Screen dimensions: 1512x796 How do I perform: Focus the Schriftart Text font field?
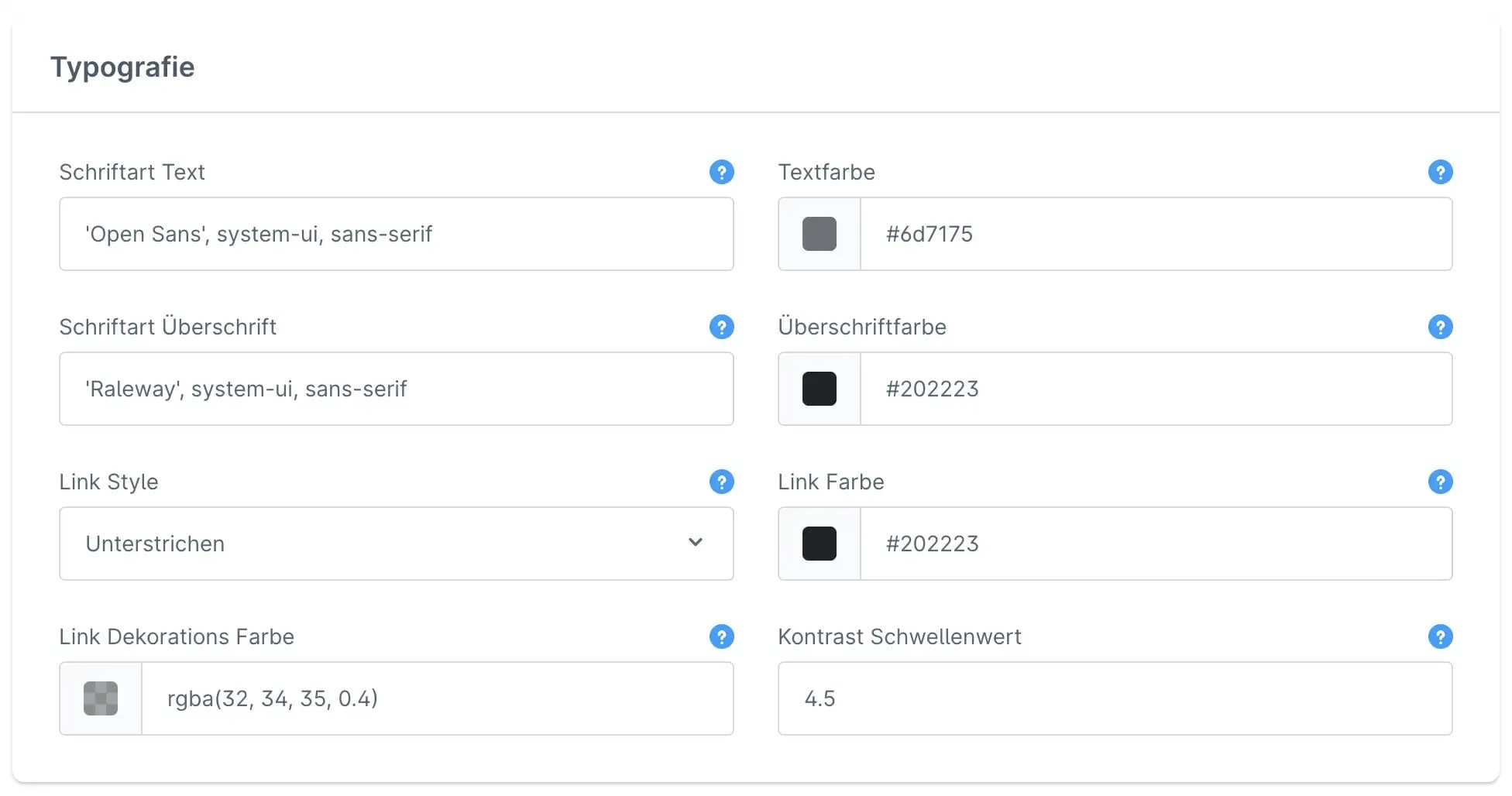pyautogui.click(x=396, y=234)
